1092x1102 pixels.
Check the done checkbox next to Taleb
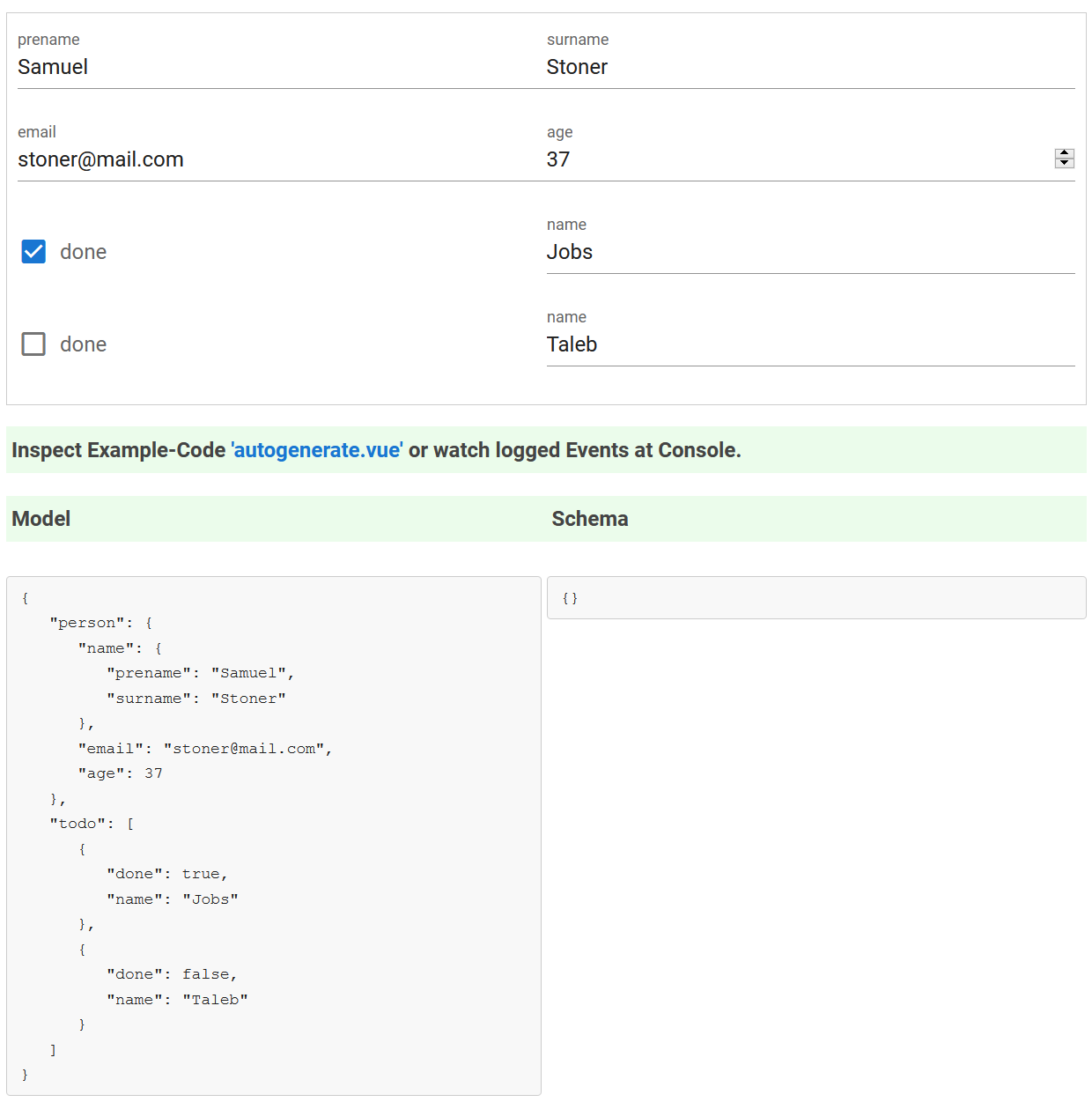tap(33, 344)
